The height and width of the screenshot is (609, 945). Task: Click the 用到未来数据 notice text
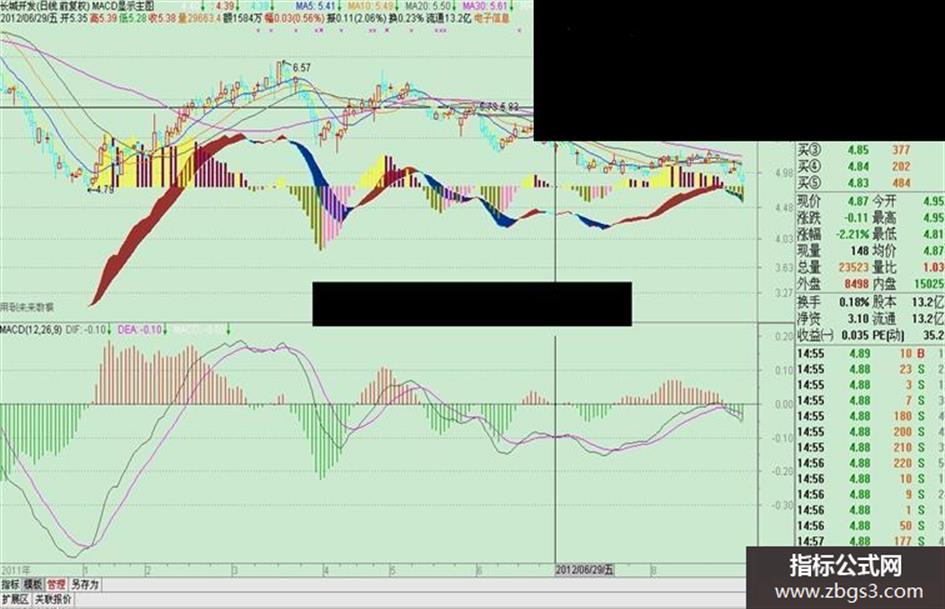click(27, 308)
